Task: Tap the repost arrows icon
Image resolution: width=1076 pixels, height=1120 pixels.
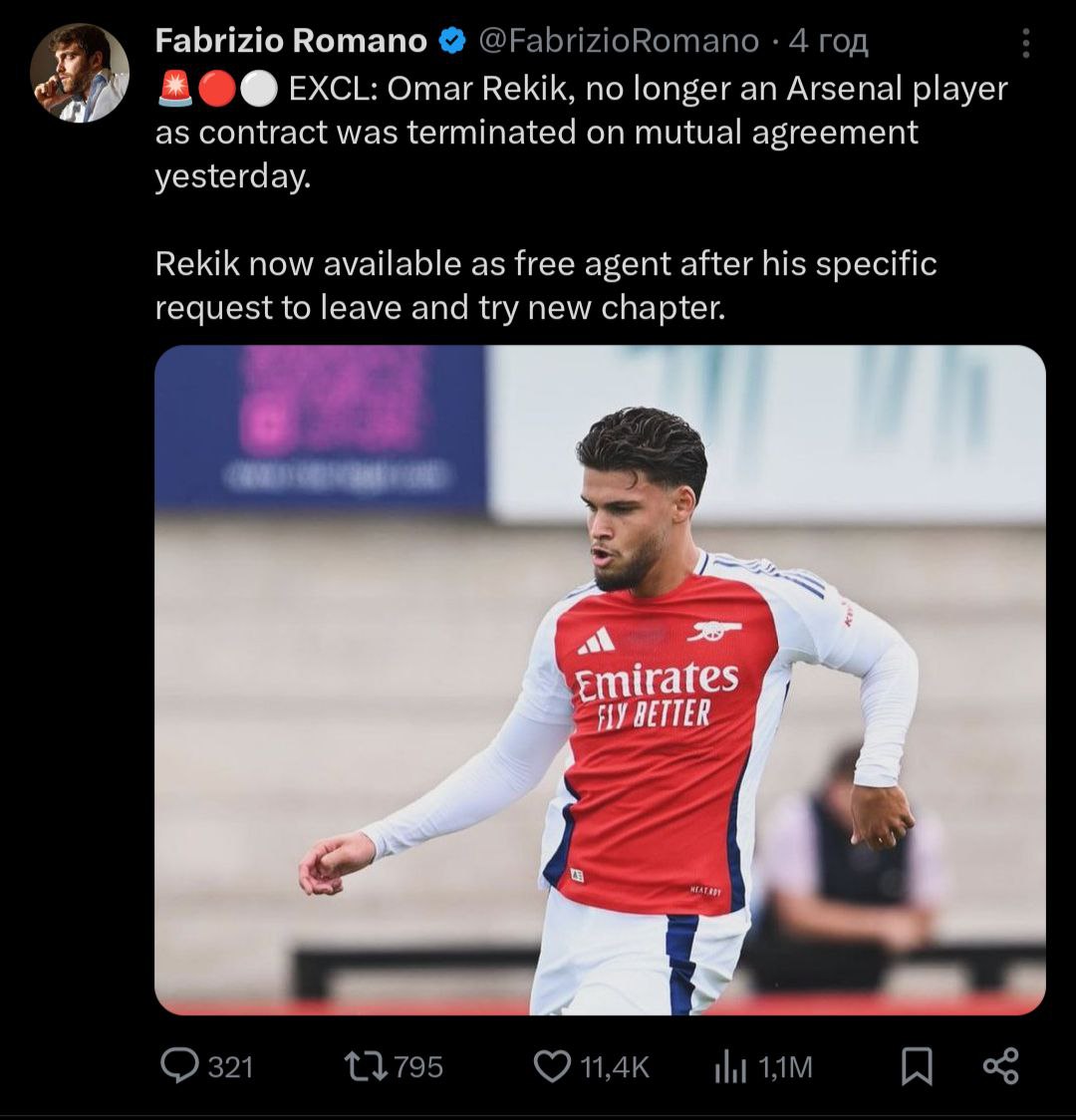Action: [x=365, y=1067]
